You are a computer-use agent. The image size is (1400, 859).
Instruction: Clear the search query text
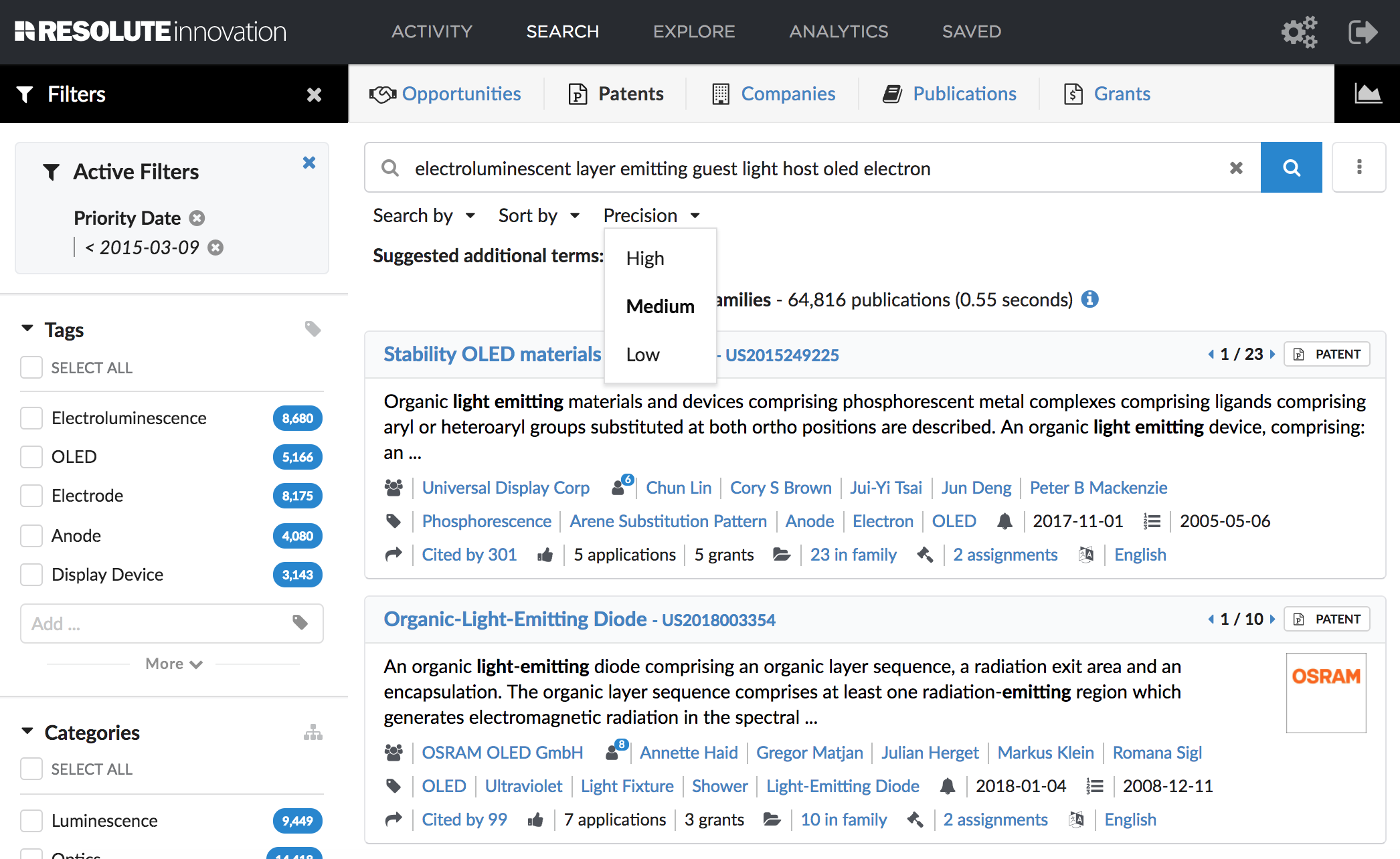(x=1236, y=168)
